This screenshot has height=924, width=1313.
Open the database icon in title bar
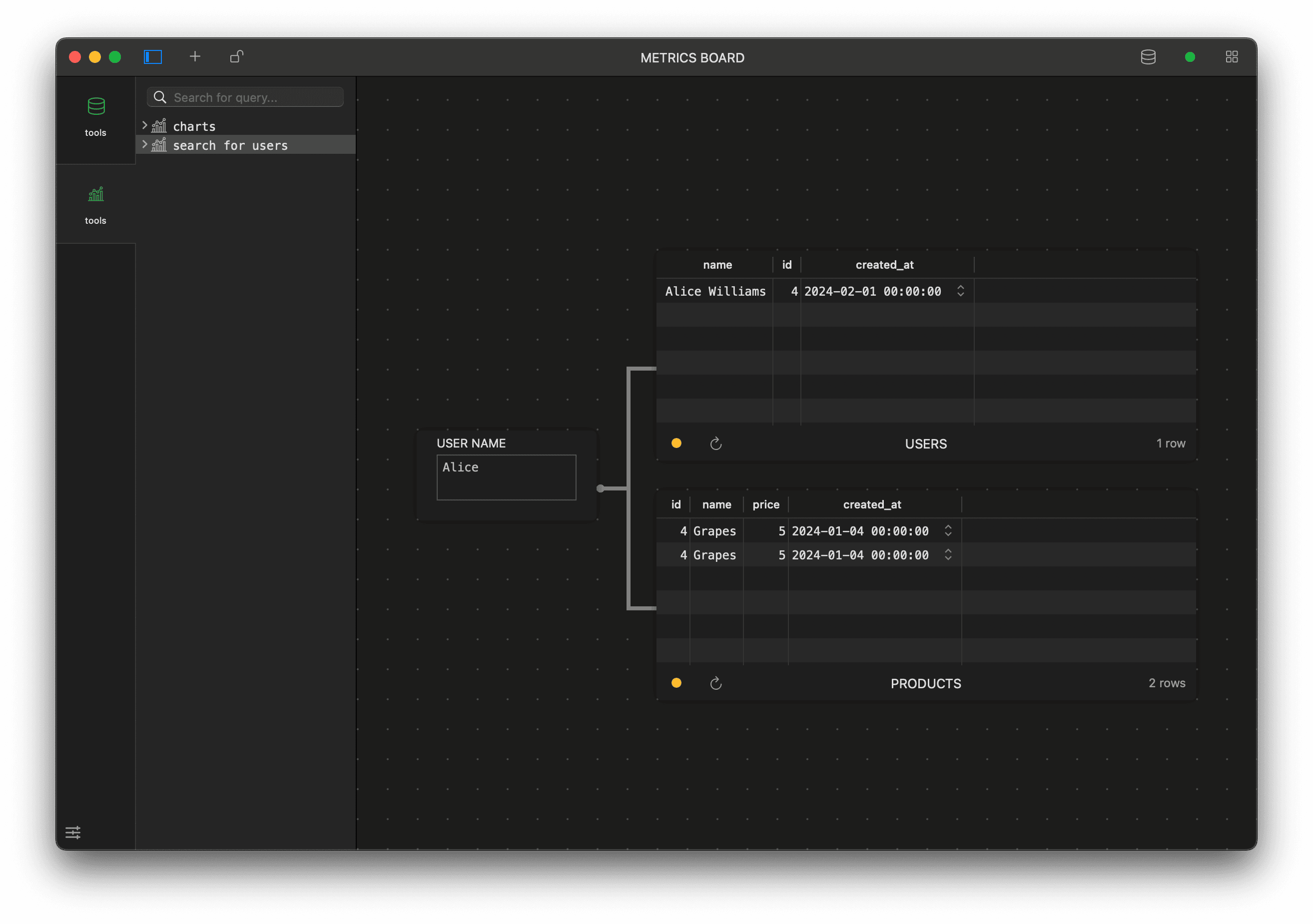click(1148, 56)
